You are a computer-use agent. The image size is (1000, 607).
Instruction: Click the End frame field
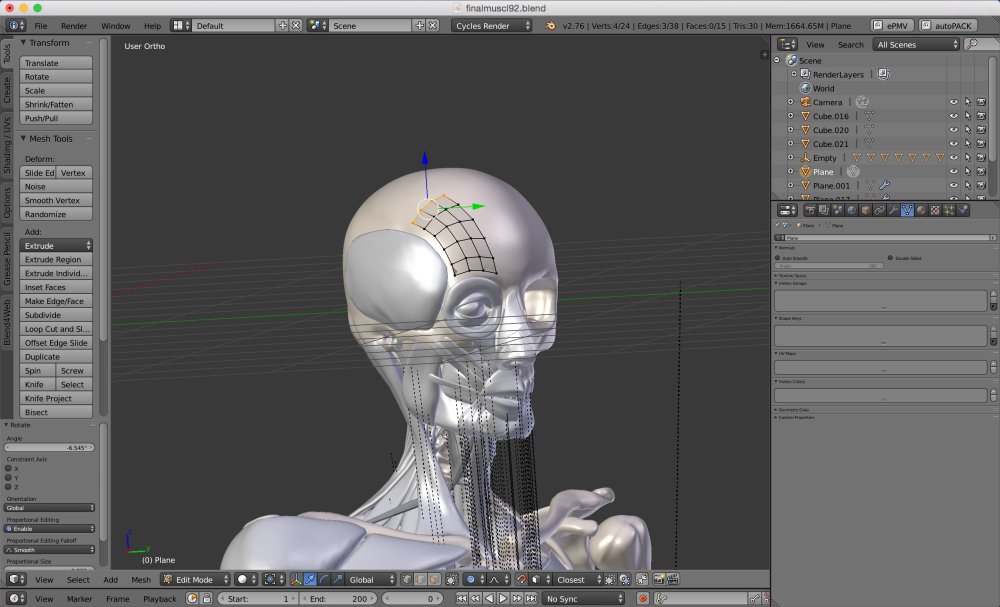tap(339, 599)
